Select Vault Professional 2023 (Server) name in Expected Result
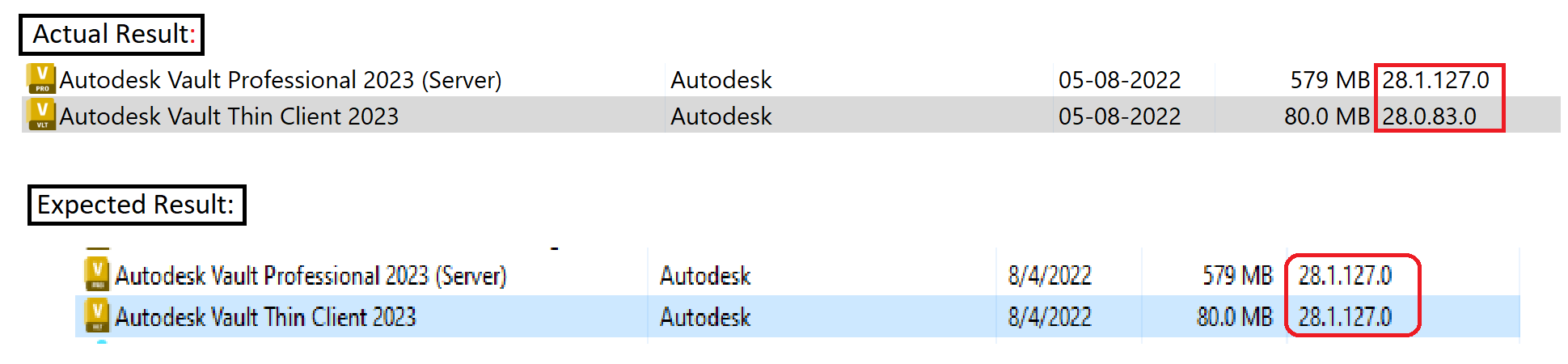 tap(311, 276)
